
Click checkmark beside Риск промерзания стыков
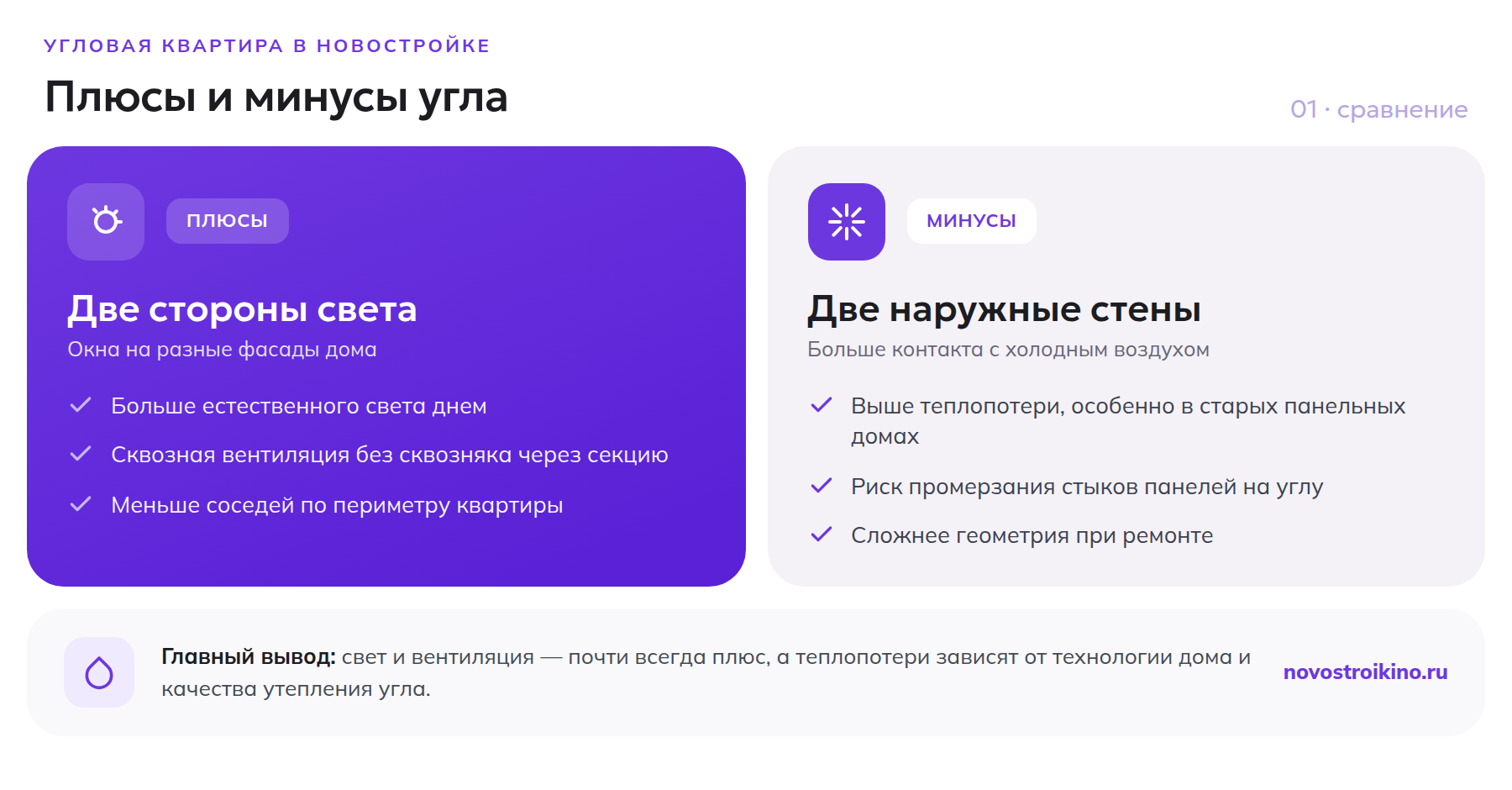[x=821, y=486]
